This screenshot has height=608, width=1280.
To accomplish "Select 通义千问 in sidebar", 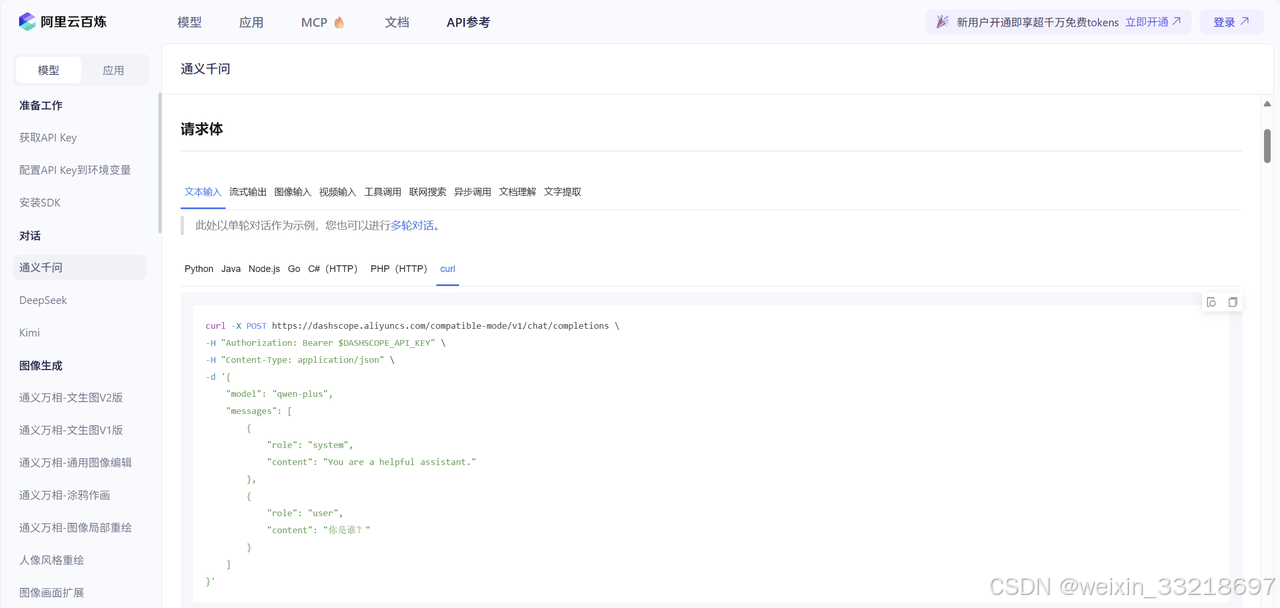I will point(80,267).
